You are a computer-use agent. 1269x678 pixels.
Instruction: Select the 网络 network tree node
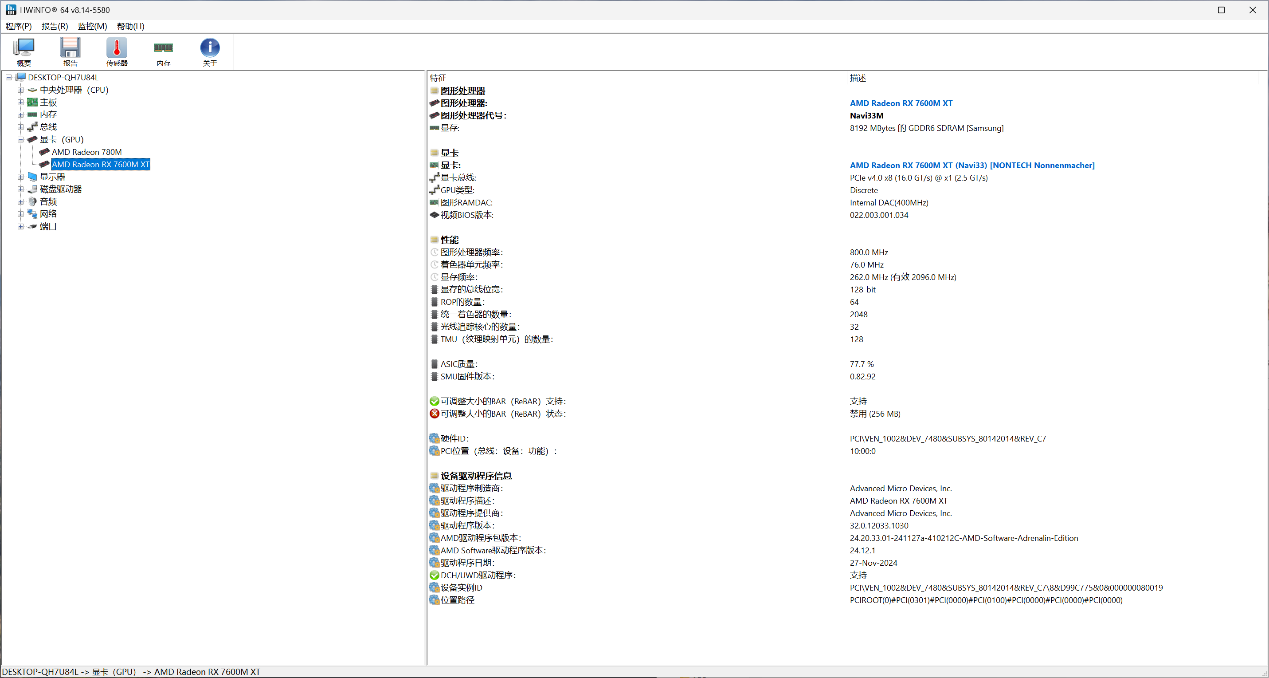(48, 214)
